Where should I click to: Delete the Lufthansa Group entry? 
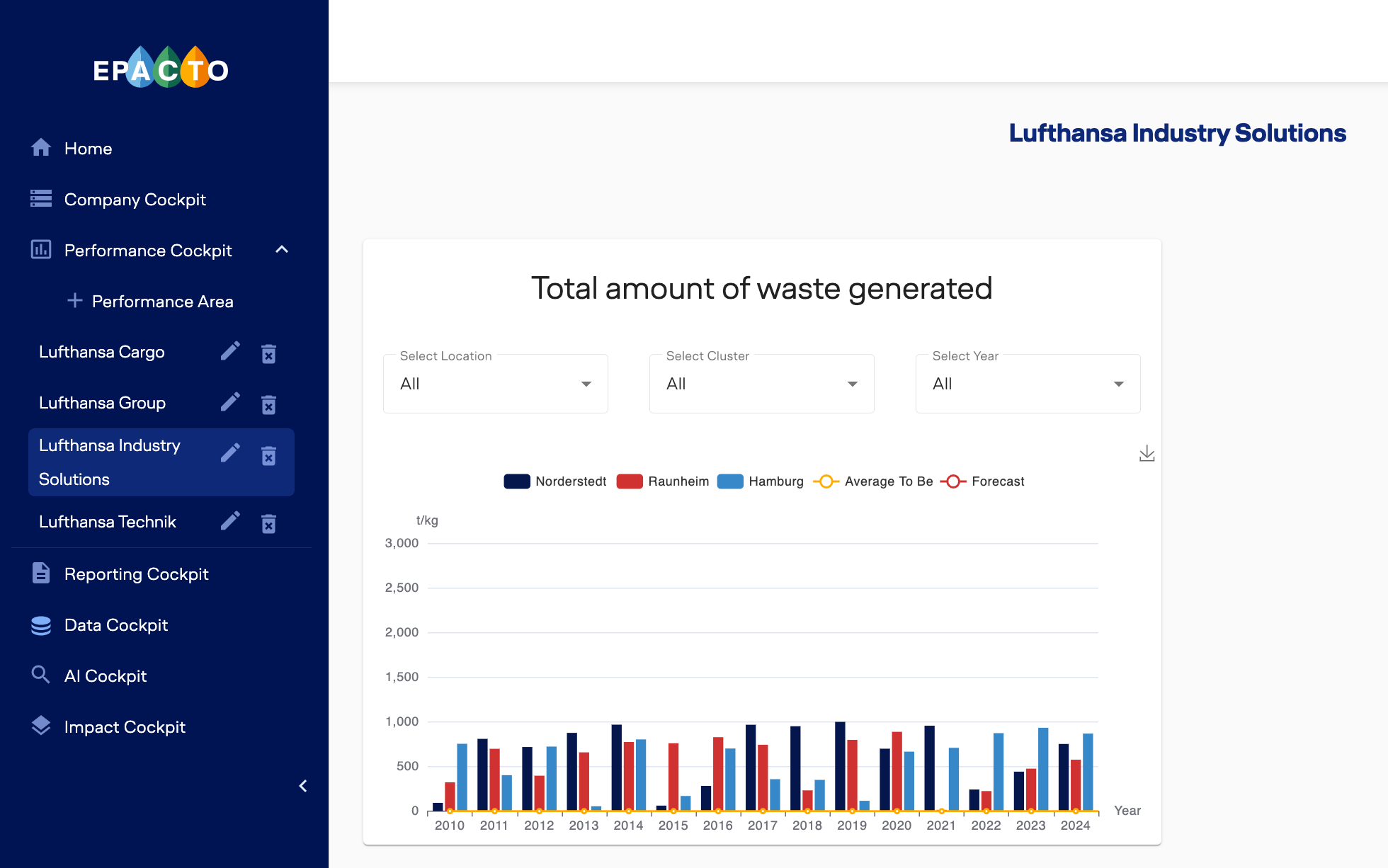tap(268, 404)
